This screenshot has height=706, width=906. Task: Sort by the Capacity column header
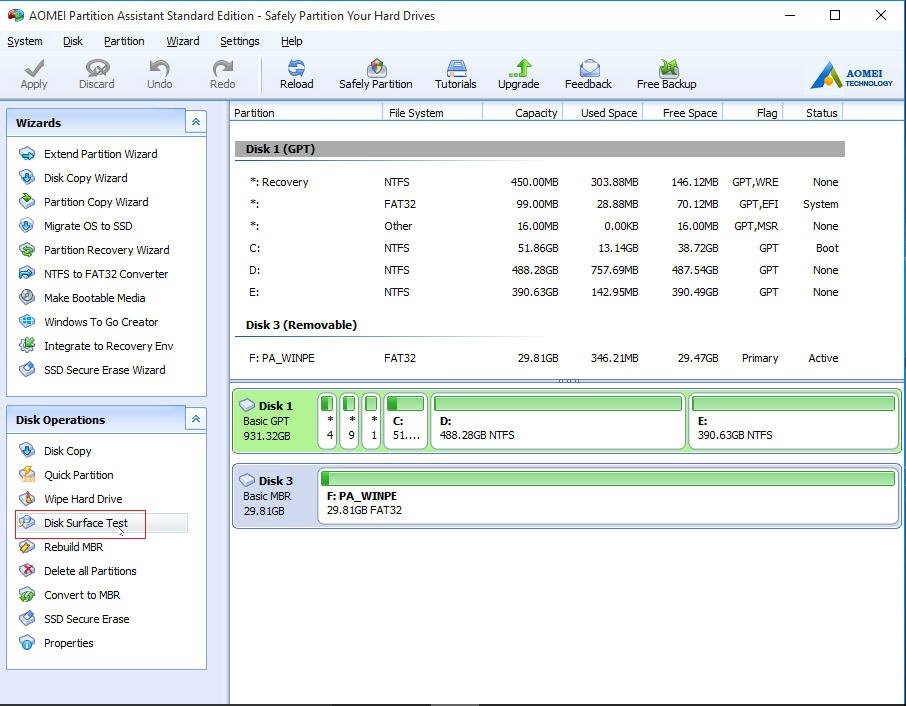pyautogui.click(x=535, y=113)
